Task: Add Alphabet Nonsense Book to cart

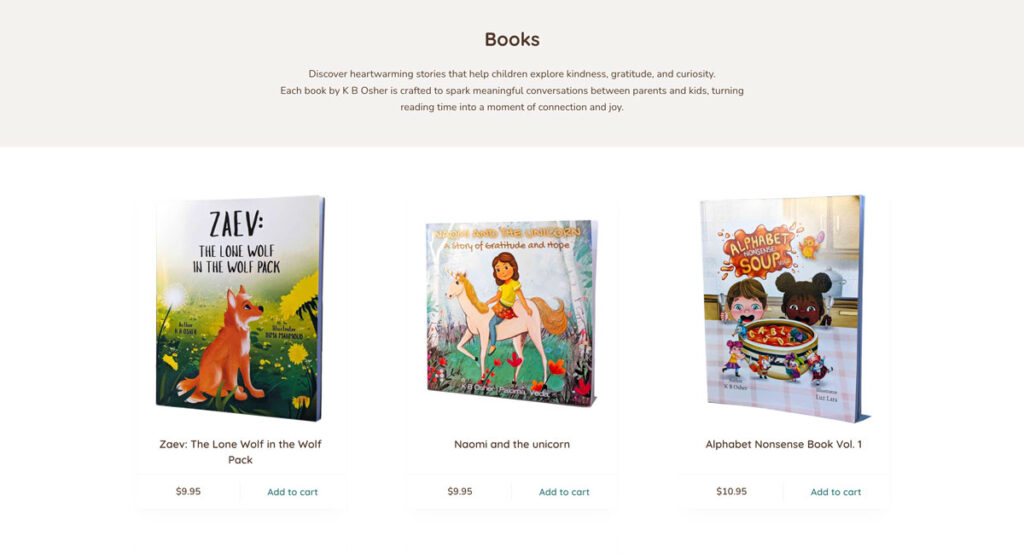Action: click(x=836, y=492)
